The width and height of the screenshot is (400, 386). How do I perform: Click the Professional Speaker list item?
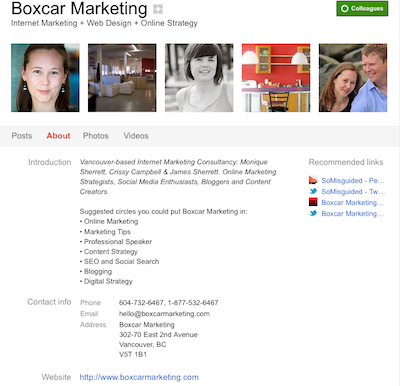(116, 242)
